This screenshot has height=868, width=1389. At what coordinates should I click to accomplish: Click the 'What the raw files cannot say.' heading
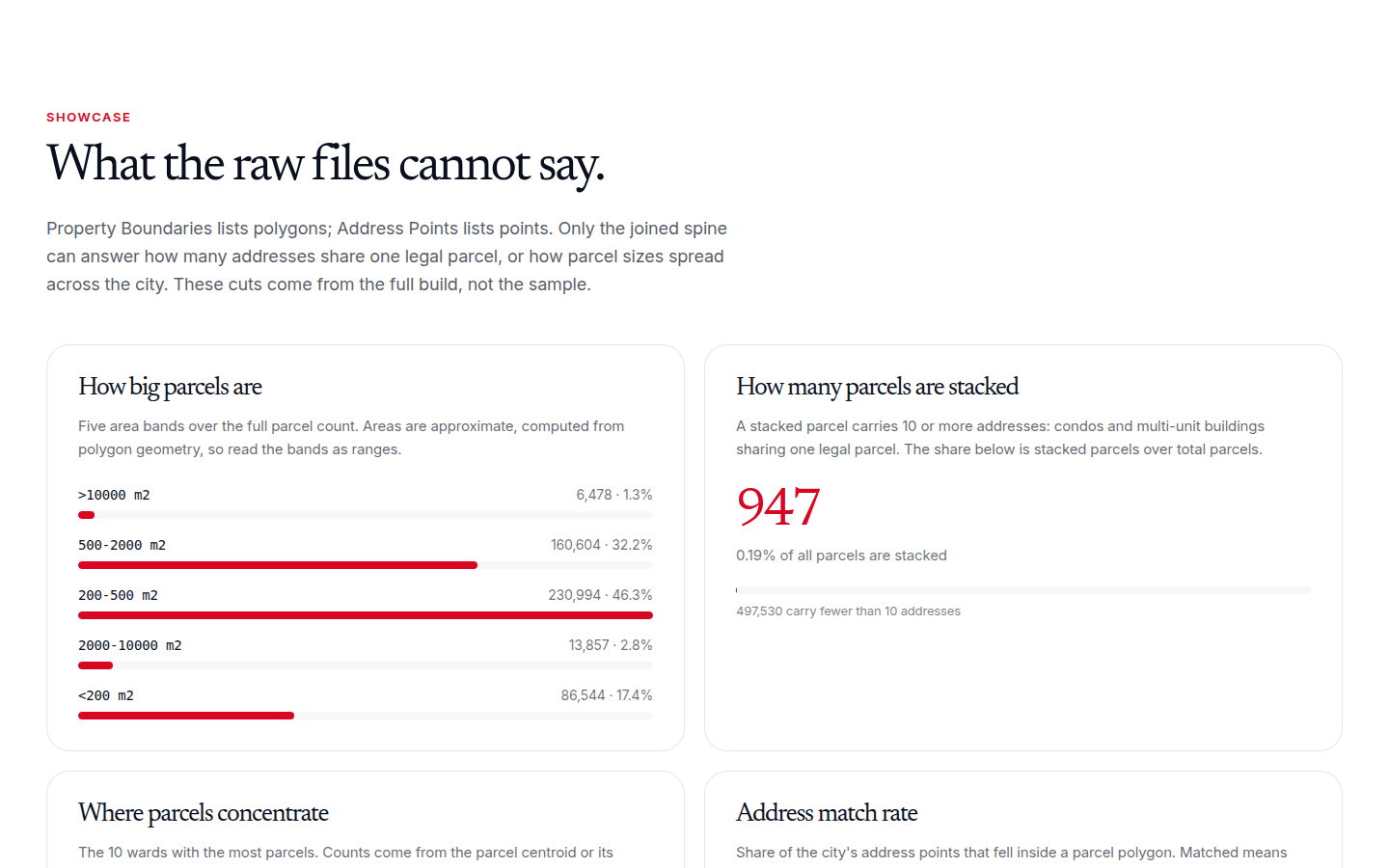(x=326, y=163)
